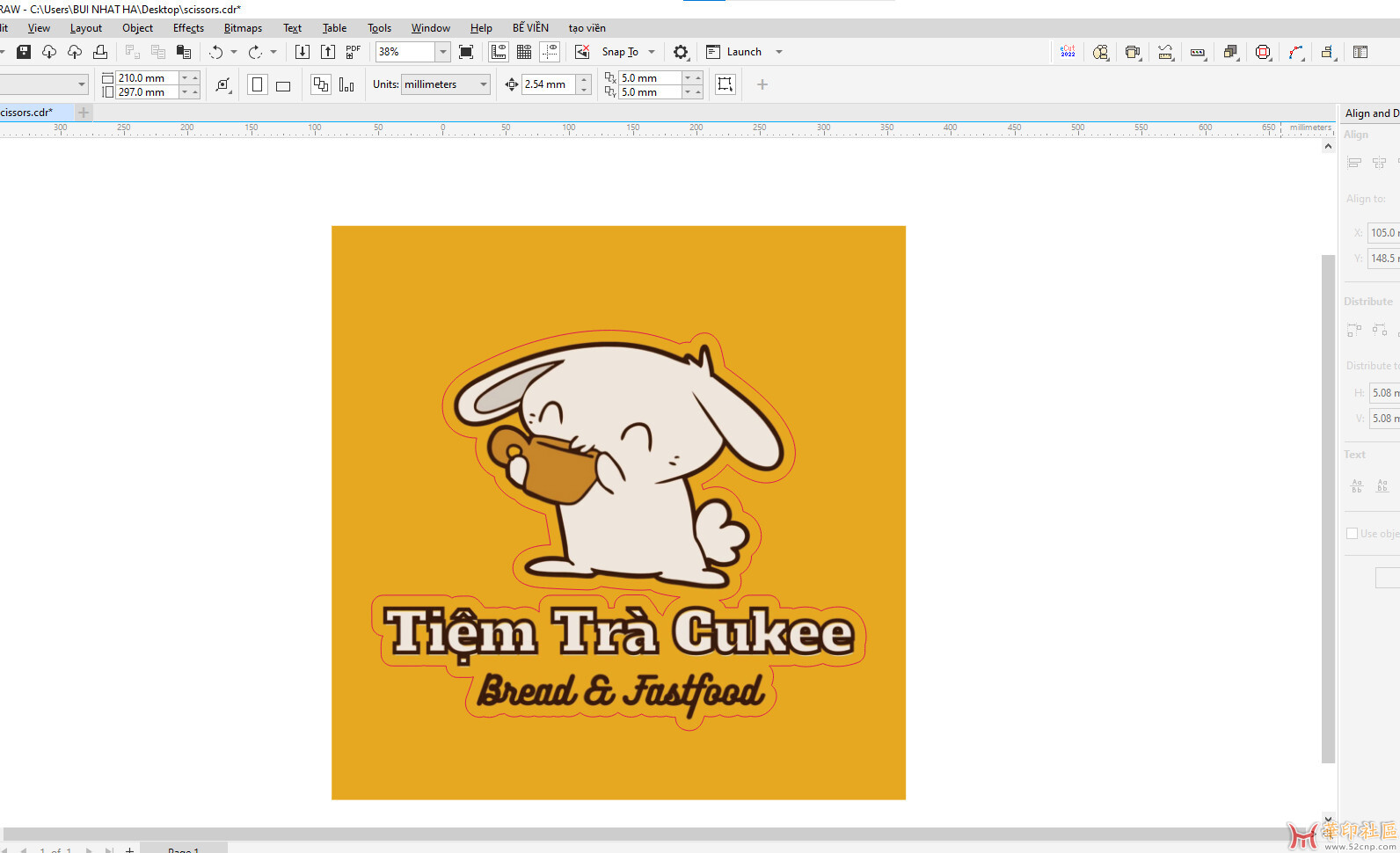Click the Full-screen preview icon
The width and height of the screenshot is (1400, 853).
pos(466,52)
